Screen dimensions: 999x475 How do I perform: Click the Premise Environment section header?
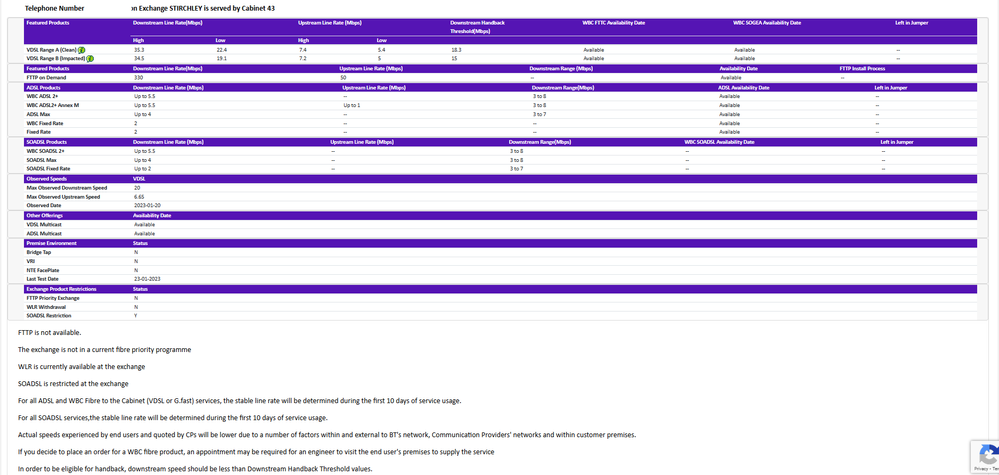pos(50,243)
